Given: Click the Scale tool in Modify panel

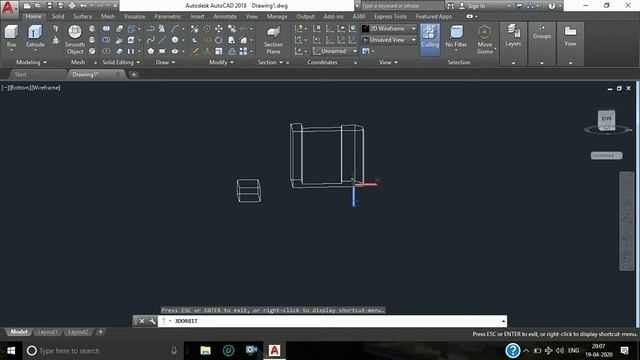Looking at the screenshot, I should (x=219, y=51).
